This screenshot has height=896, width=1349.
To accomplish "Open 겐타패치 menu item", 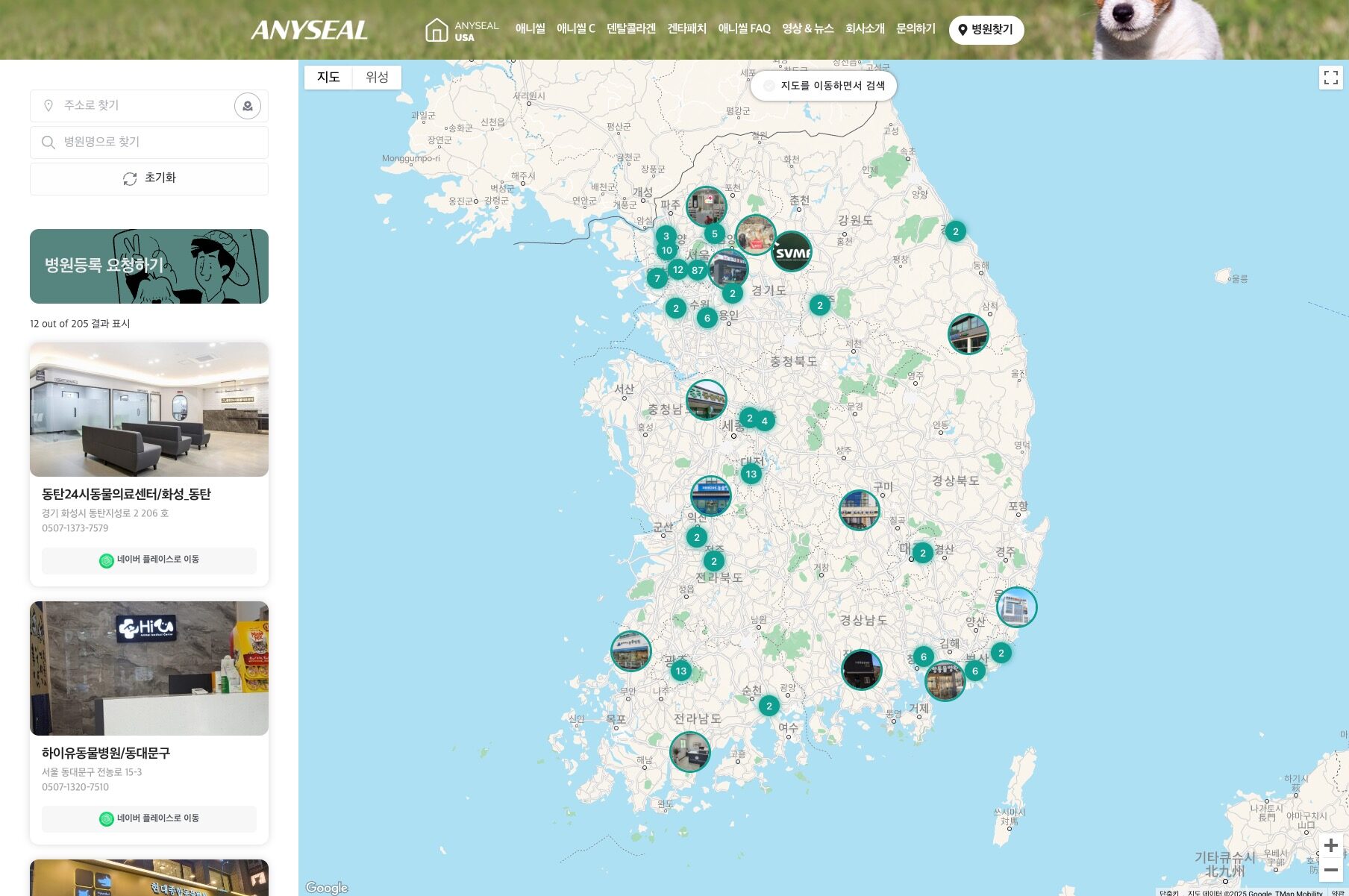I will click(686, 29).
